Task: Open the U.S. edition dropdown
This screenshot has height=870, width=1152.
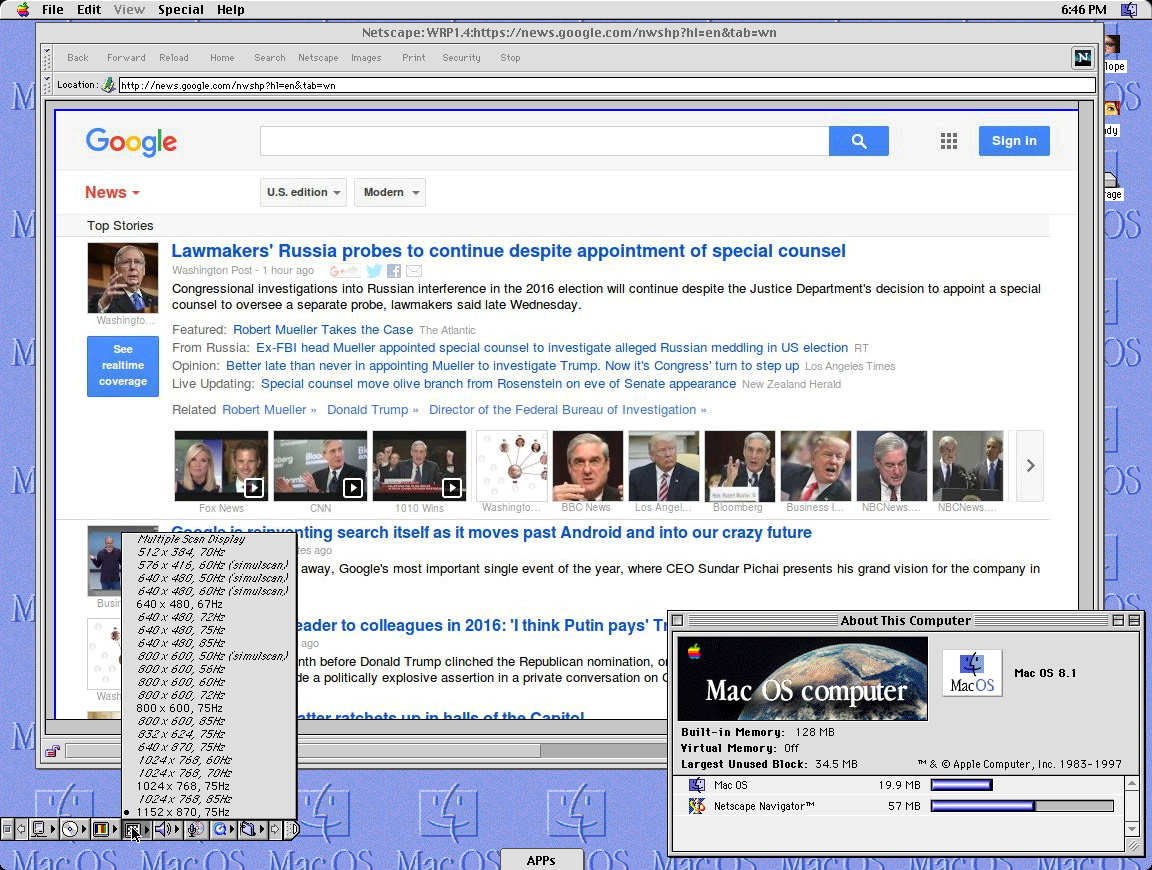Action: tap(303, 193)
